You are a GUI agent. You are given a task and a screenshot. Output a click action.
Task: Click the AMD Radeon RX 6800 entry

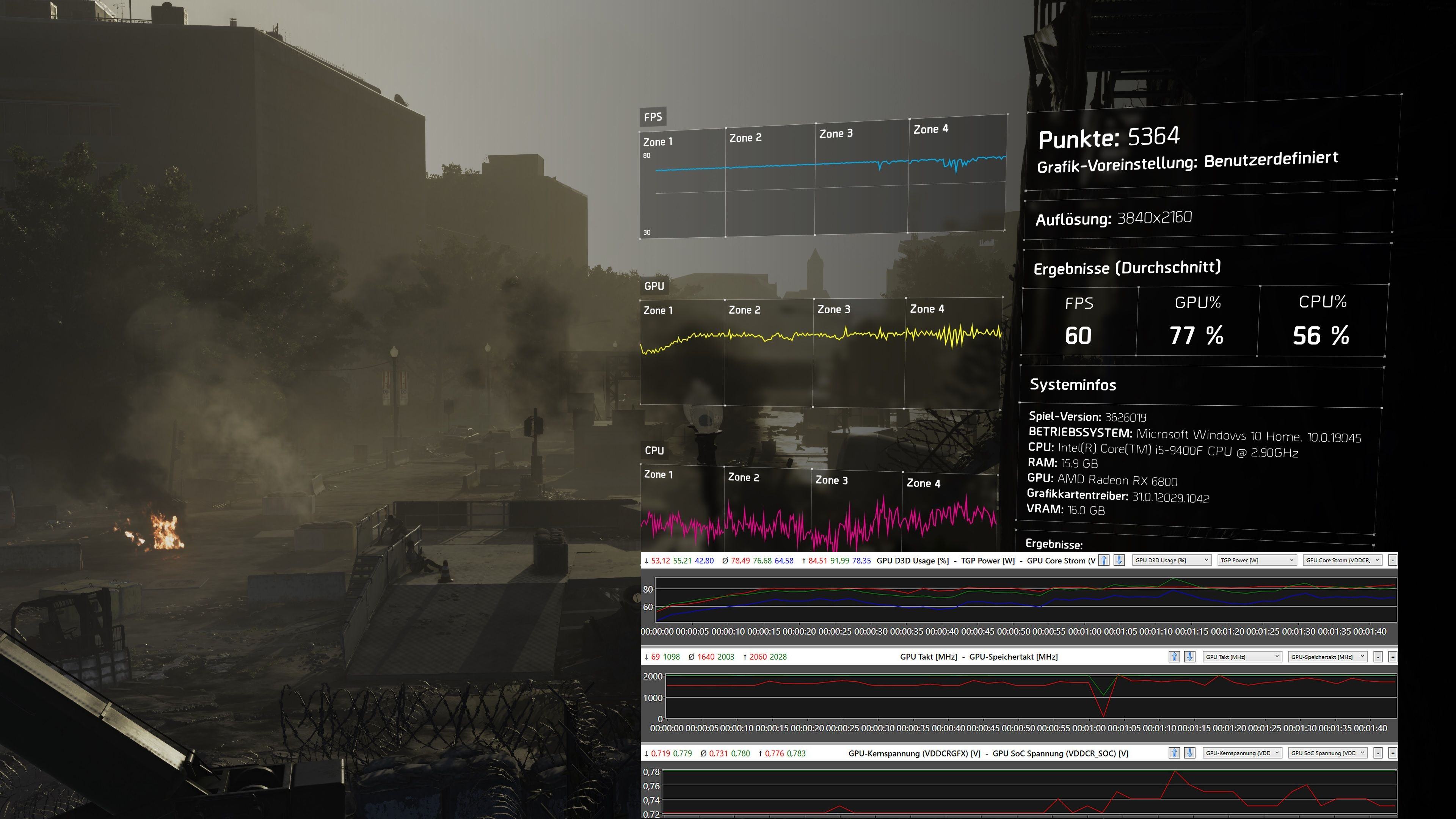(x=1117, y=480)
